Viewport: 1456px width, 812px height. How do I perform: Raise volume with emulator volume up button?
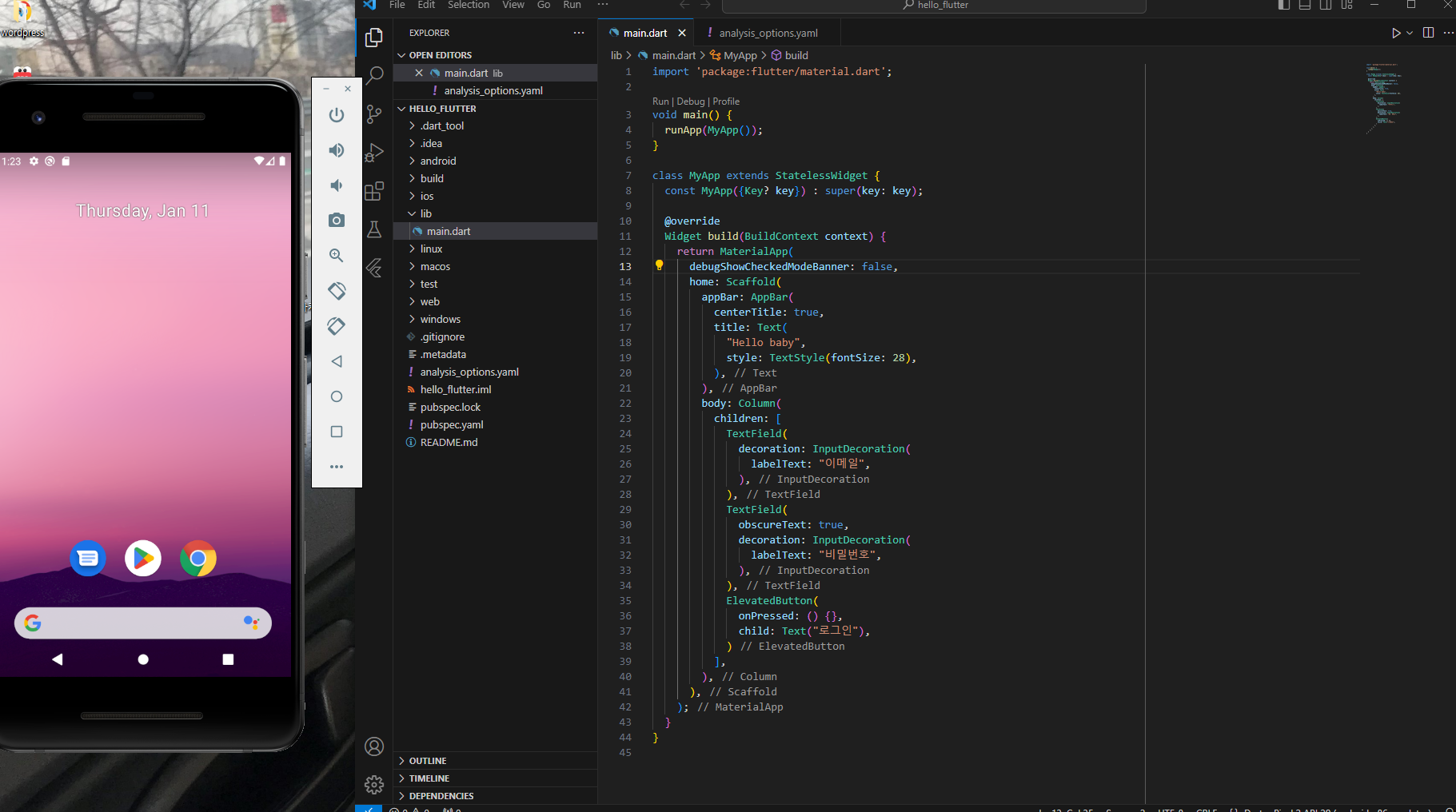(x=337, y=150)
